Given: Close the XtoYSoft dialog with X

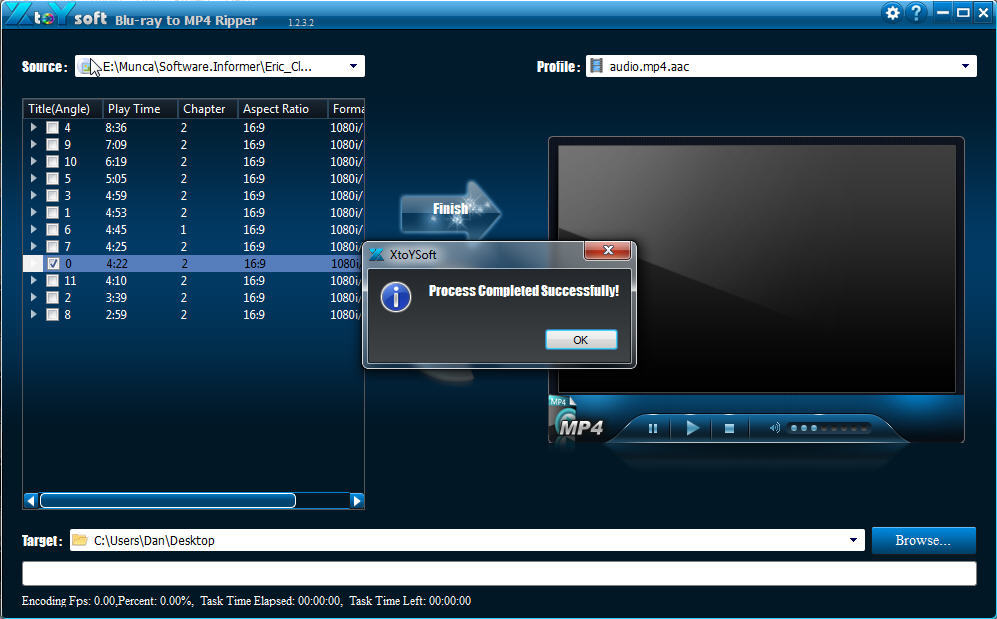Looking at the screenshot, I should [607, 250].
